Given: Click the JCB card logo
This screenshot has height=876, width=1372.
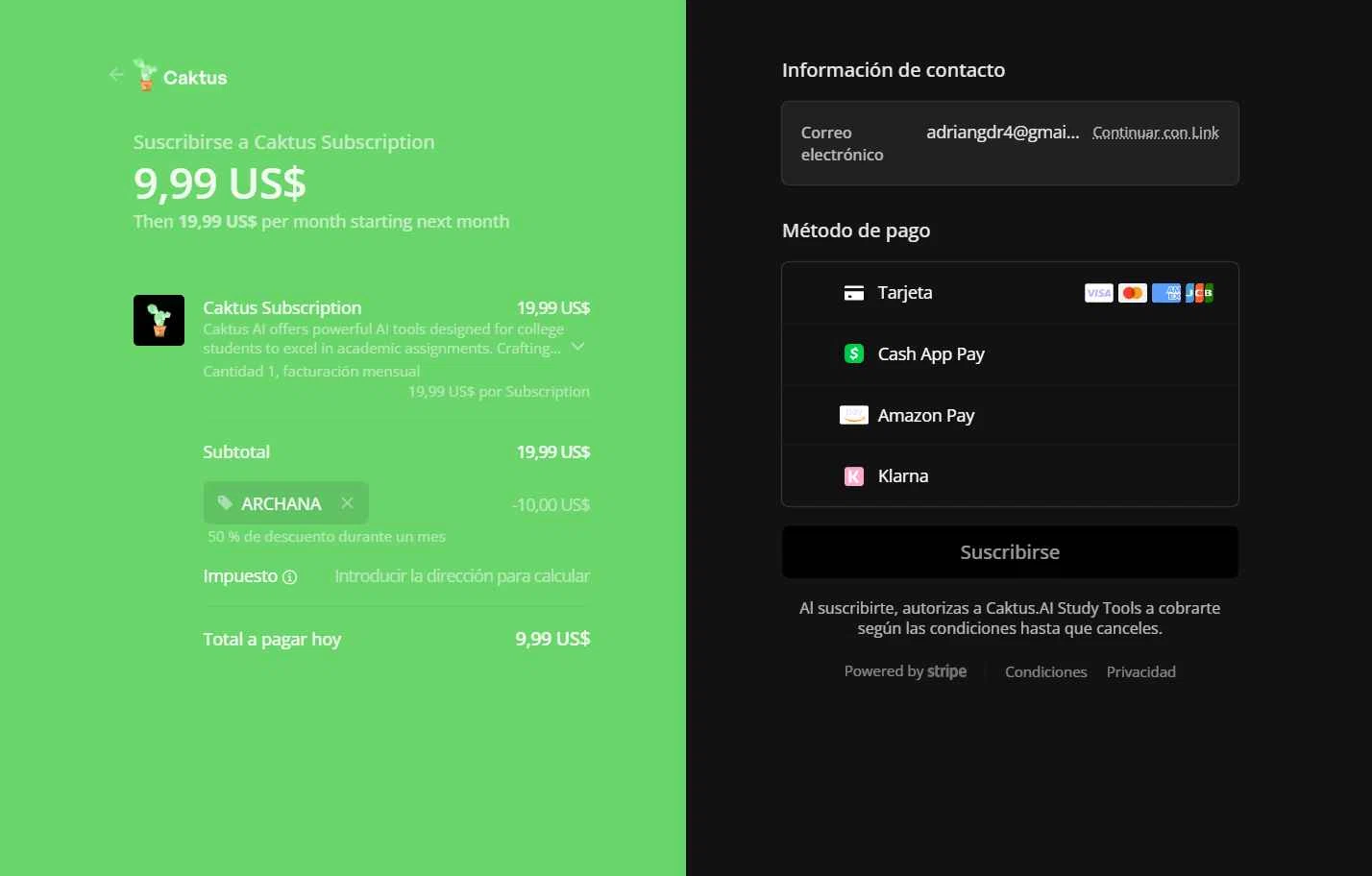Looking at the screenshot, I should [1199, 293].
